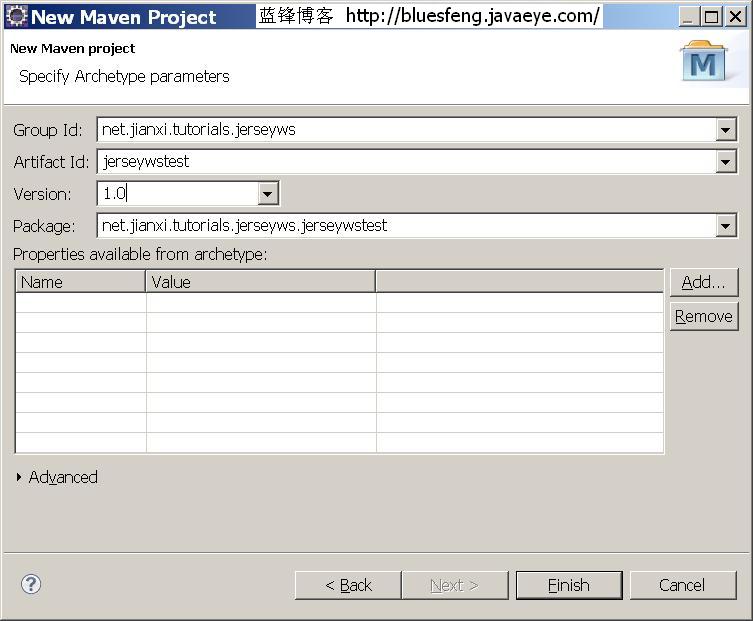Viewport: 753px width, 621px height.
Task: Open the Group Id dropdown arrow
Action: point(726,130)
